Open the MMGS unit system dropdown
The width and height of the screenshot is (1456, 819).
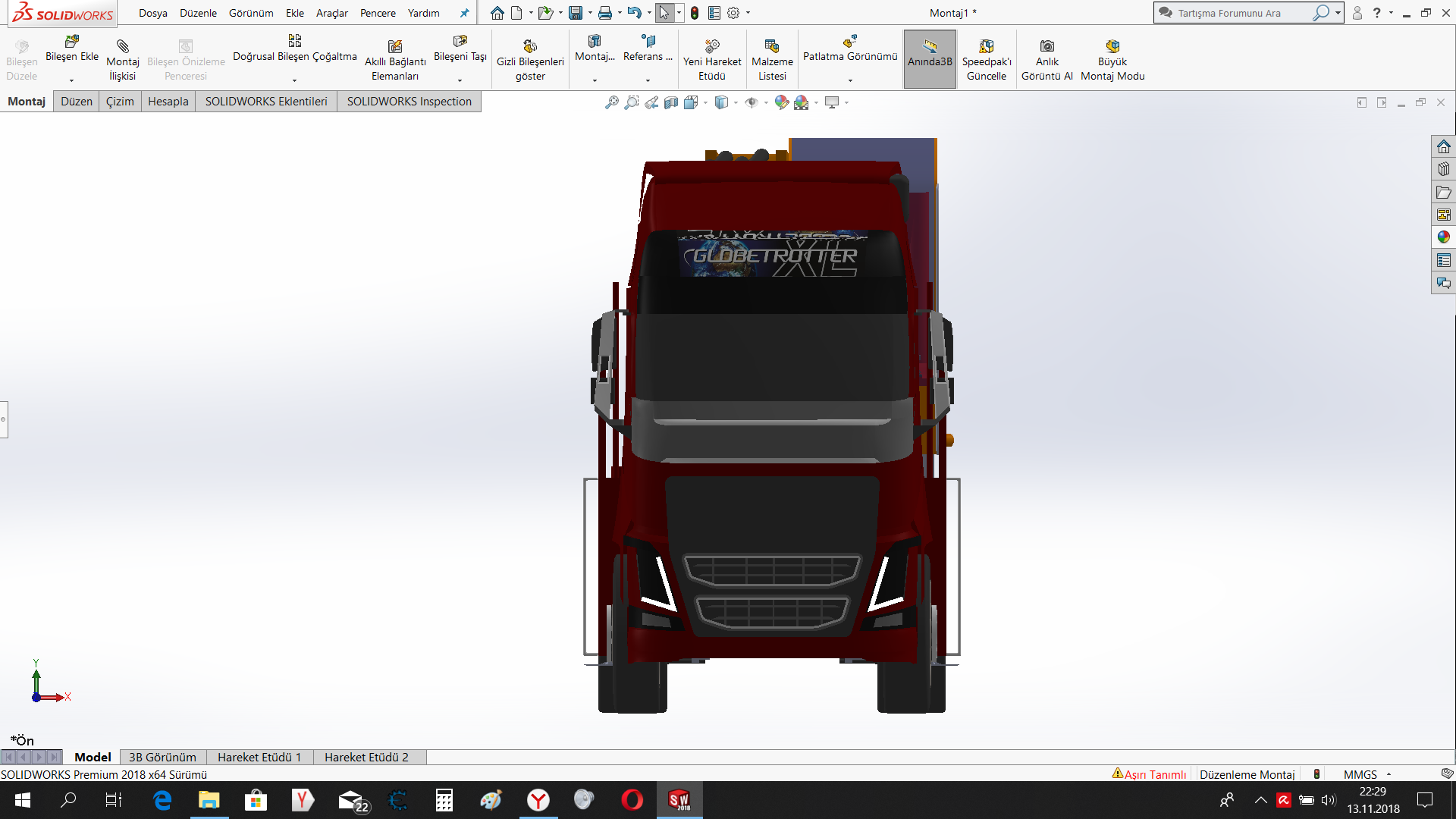pos(1367,774)
